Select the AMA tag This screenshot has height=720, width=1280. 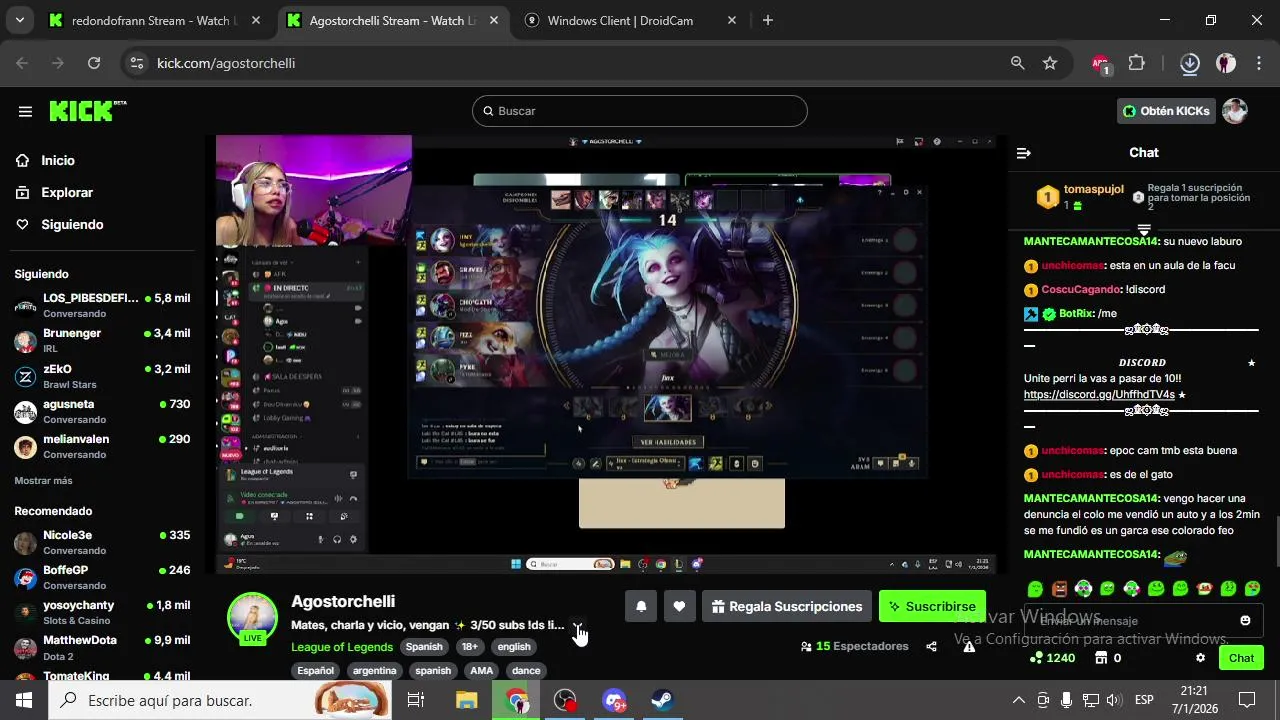(482, 671)
